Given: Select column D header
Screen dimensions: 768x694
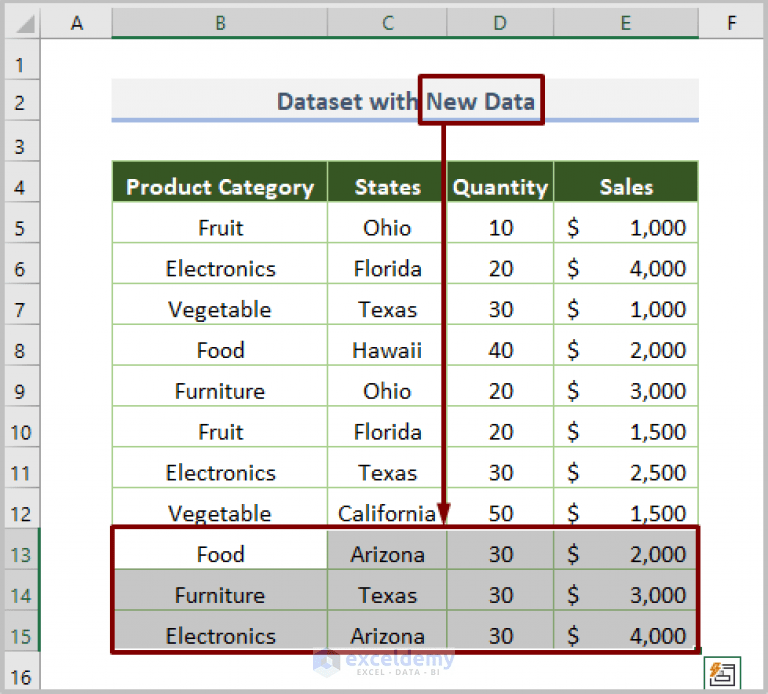Looking at the screenshot, I should point(500,23).
